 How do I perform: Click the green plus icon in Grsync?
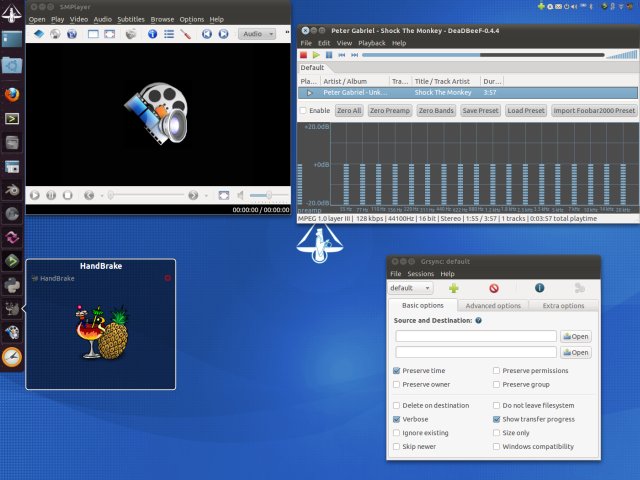click(453, 288)
